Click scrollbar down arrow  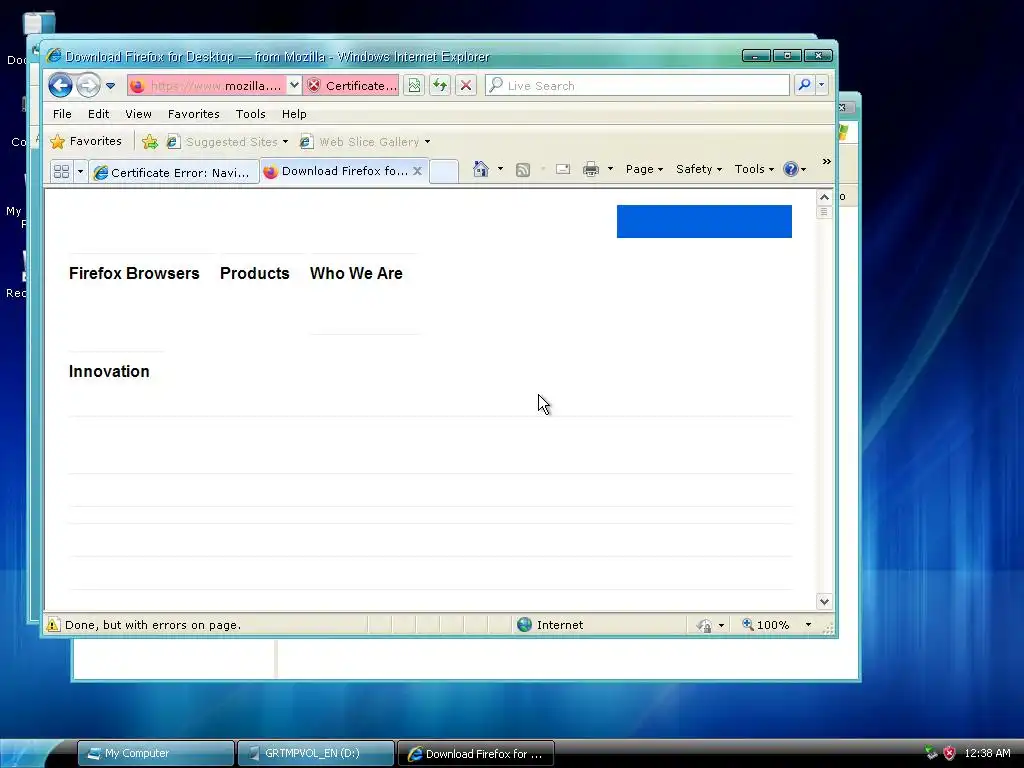(824, 601)
